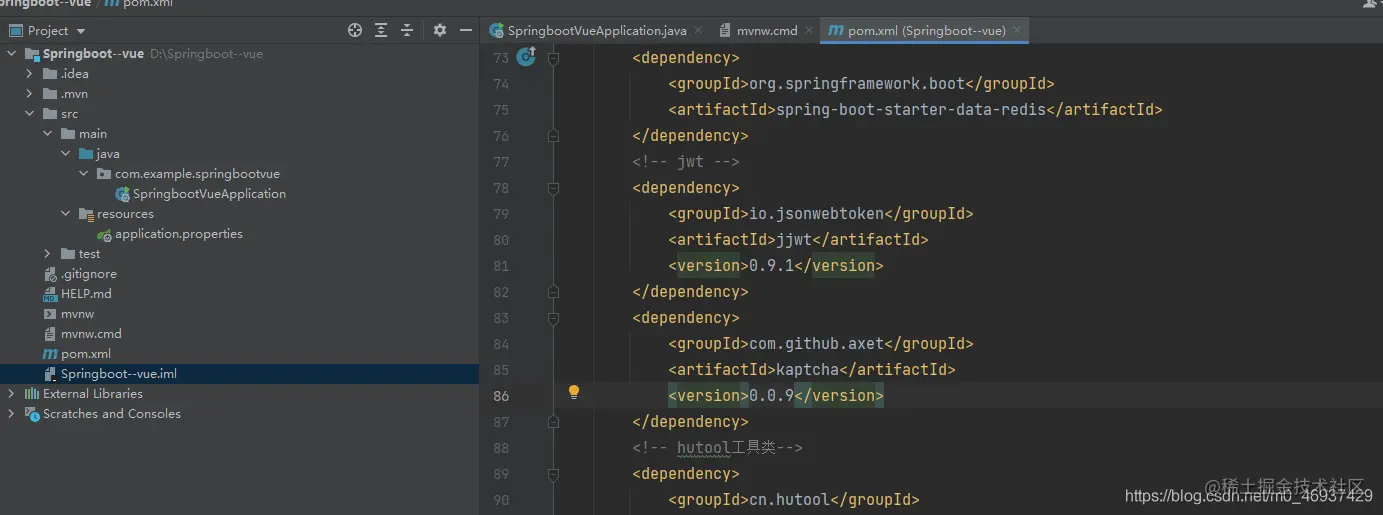Open Project panel settings gear
The width and height of the screenshot is (1383, 515).
440,31
